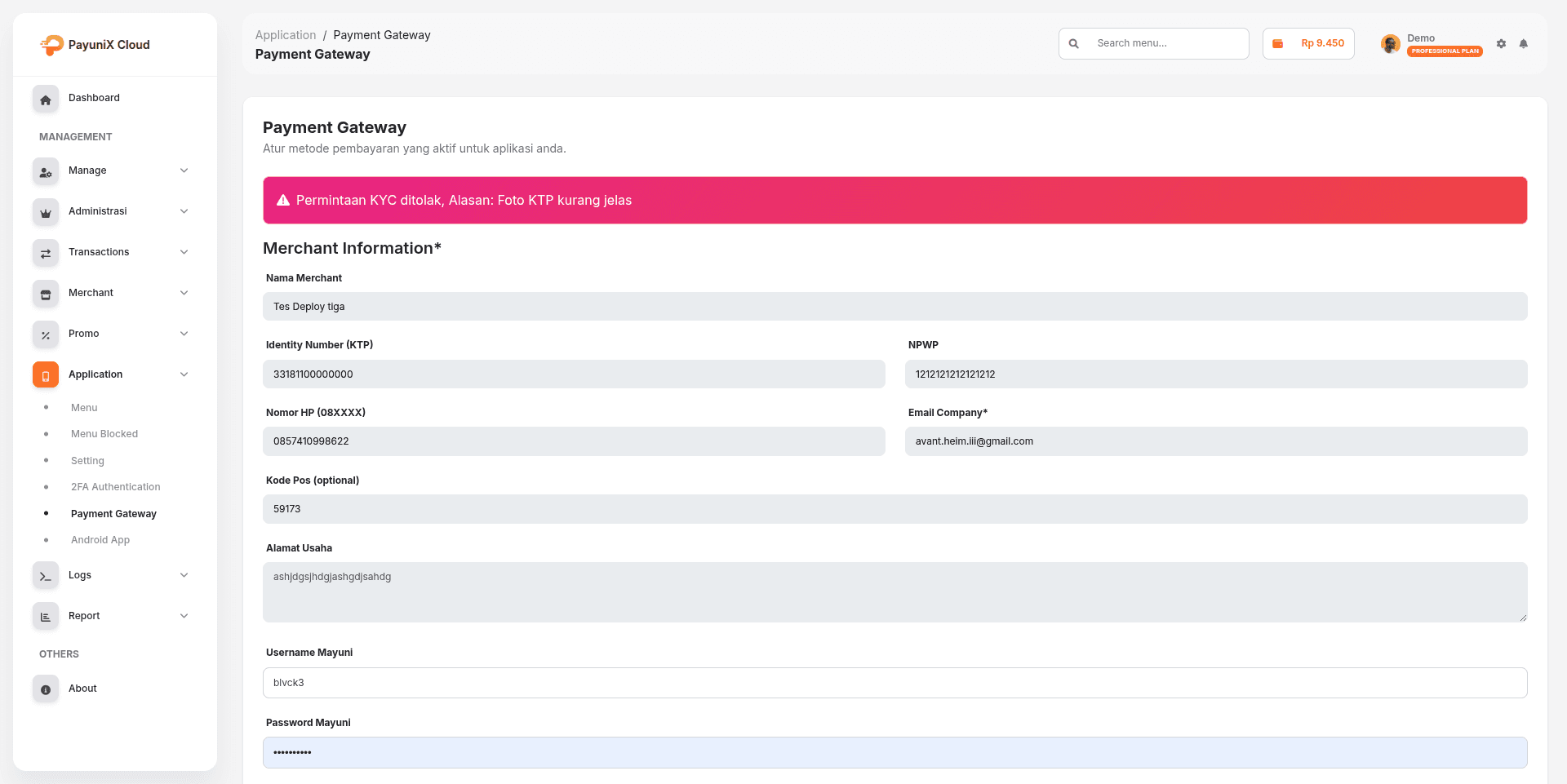1567x784 pixels.
Task: Open the Menu Blocked submenu item
Action: point(104,434)
